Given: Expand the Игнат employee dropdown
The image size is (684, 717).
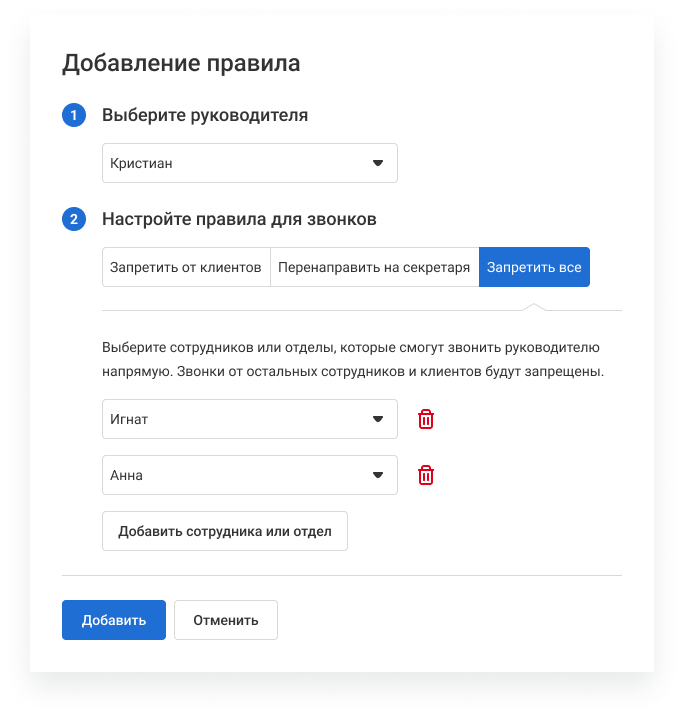Looking at the screenshot, I should [250, 419].
